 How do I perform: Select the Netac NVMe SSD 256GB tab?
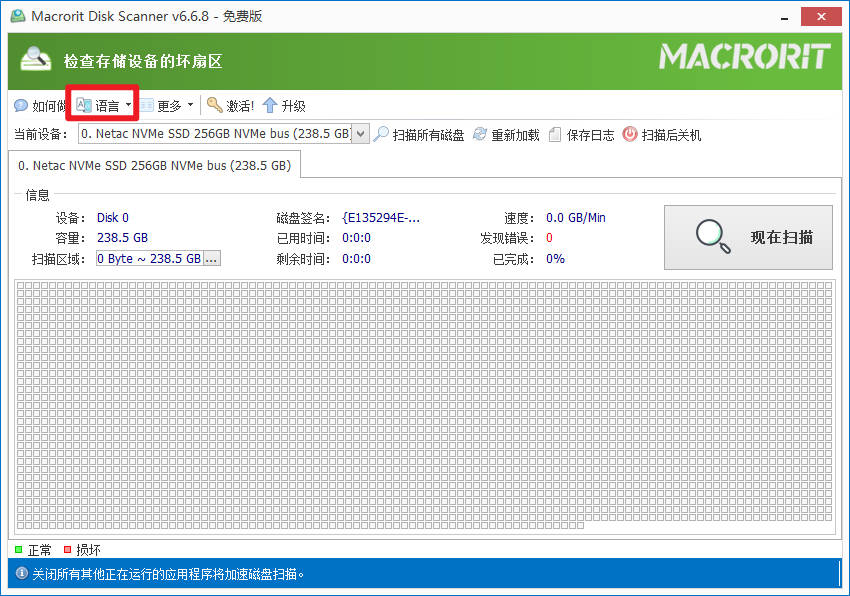click(155, 165)
